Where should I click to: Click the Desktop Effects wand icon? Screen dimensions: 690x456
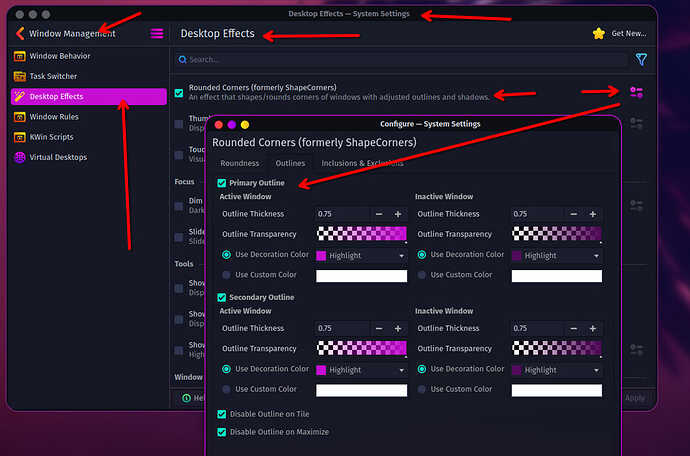19,96
